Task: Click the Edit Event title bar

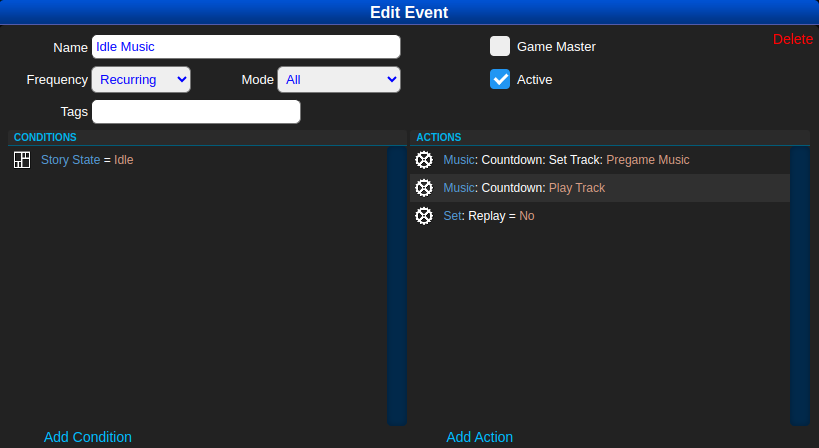Action: click(409, 12)
